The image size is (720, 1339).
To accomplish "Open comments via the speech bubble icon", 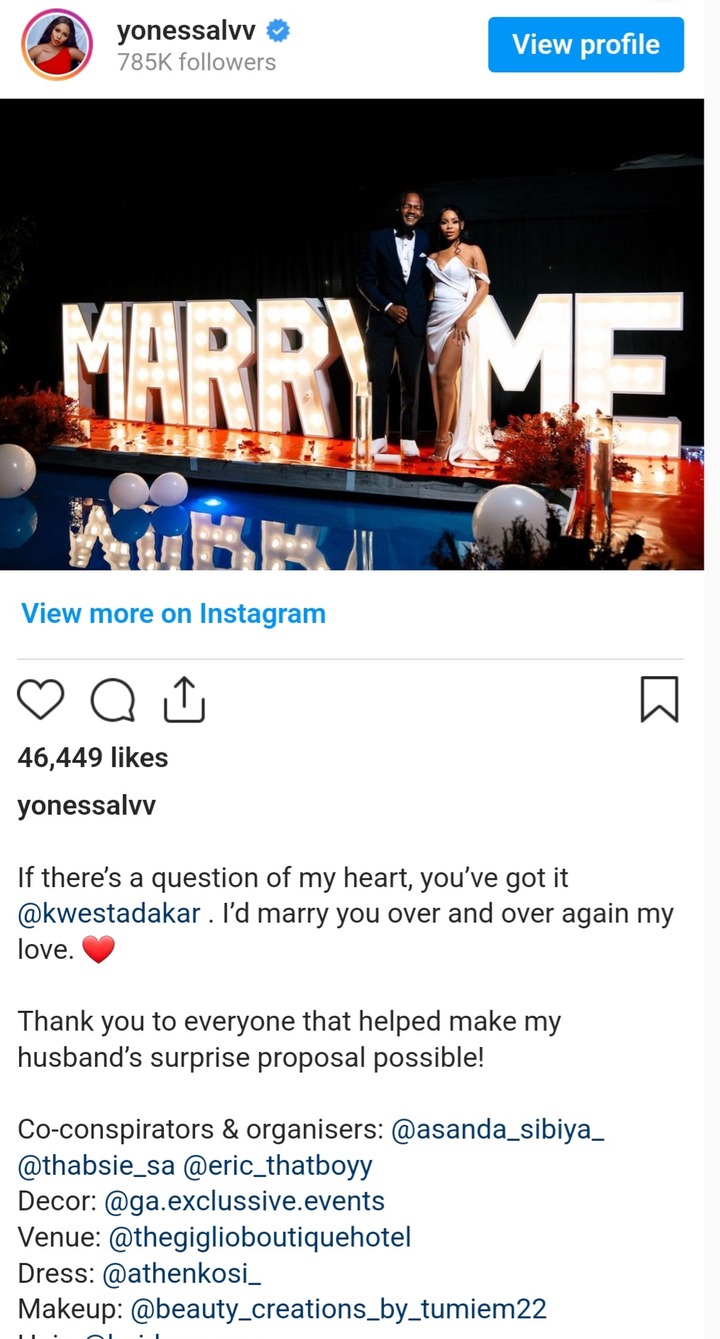I will [113, 700].
